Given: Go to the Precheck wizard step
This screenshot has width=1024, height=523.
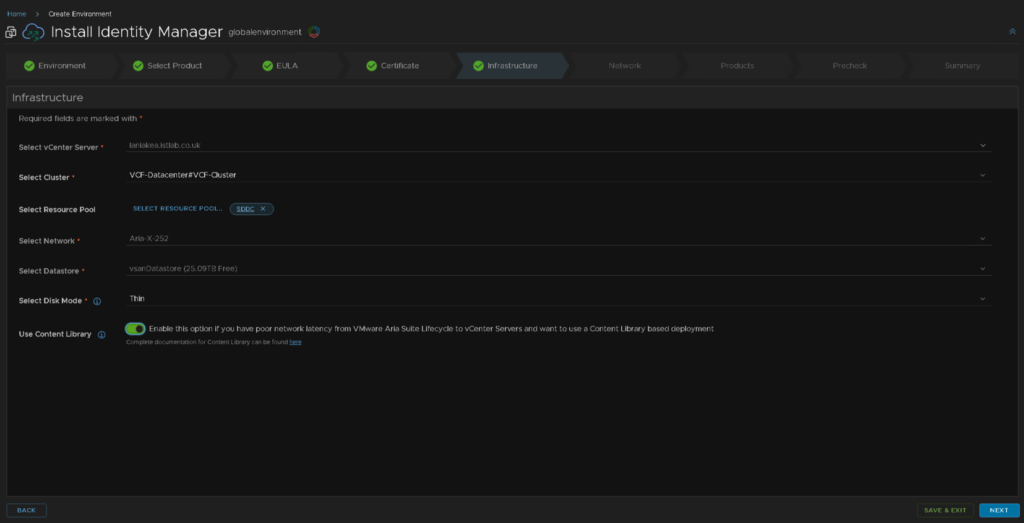Looking at the screenshot, I should tap(850, 66).
